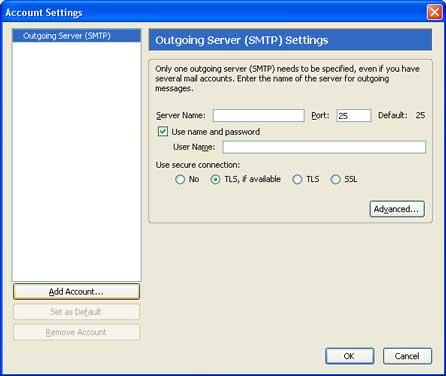Screen dimensions: 446x376
Task: Click the disabled Remove Account button
Action: (x=76, y=332)
